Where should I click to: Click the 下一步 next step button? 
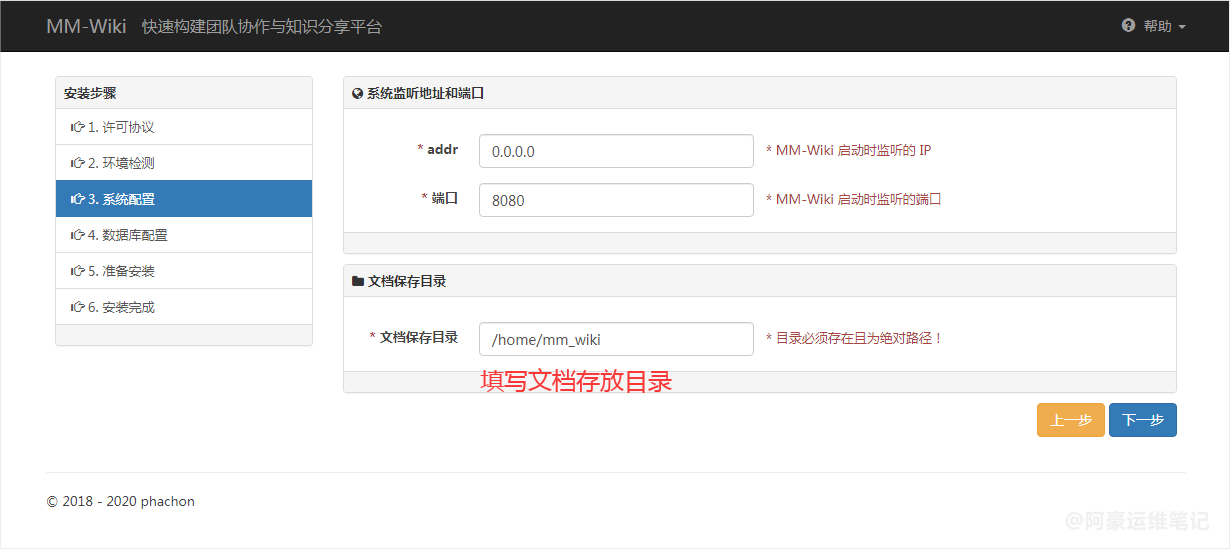pyautogui.click(x=1143, y=420)
